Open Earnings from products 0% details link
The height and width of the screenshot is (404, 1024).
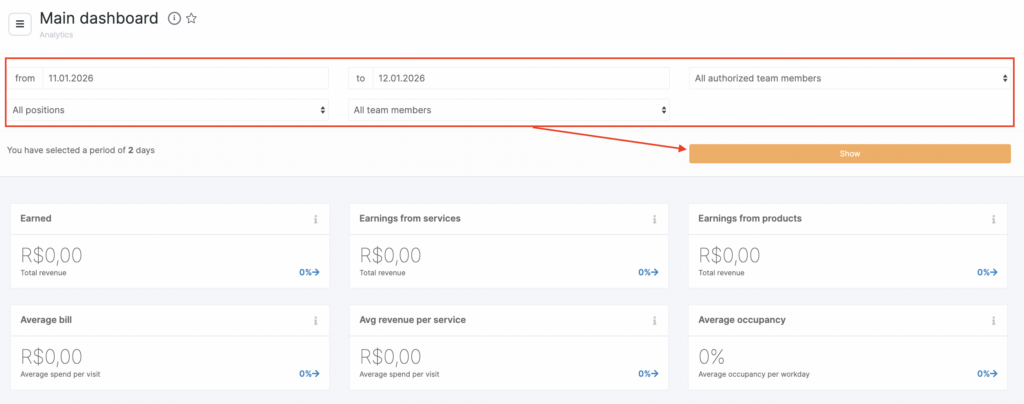click(987, 272)
